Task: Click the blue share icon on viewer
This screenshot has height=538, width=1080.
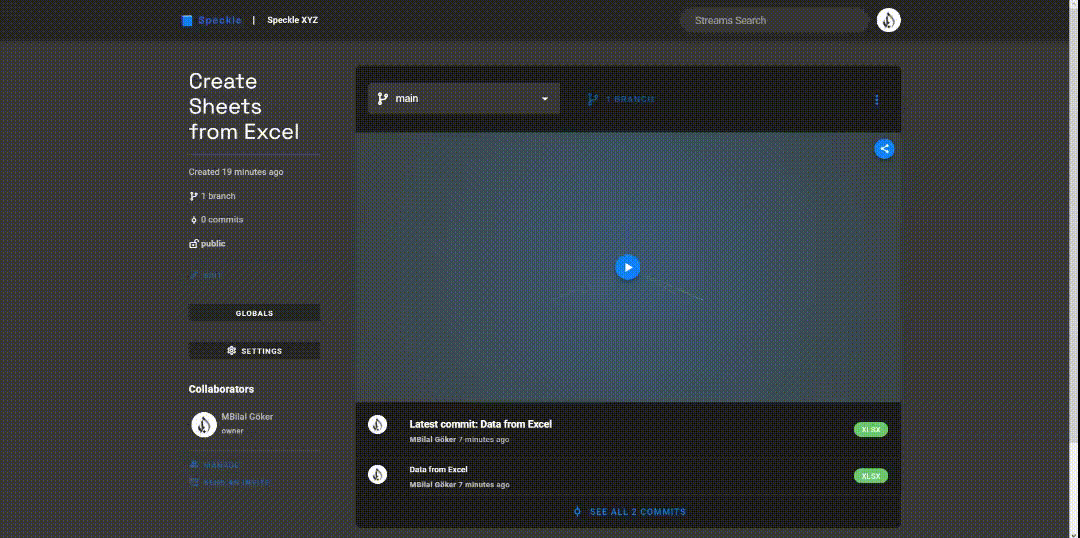Action: coord(884,149)
